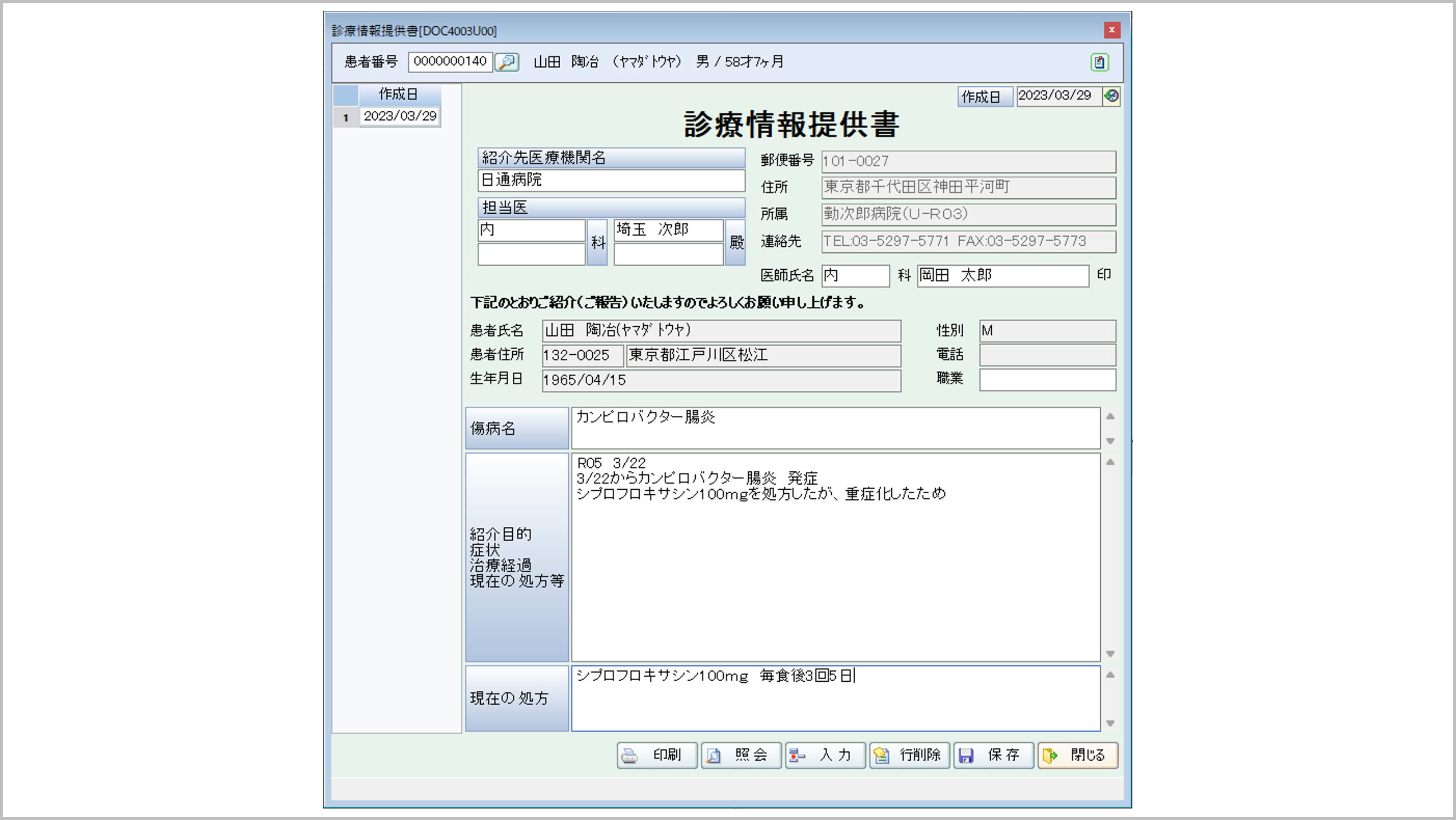The image size is (1456, 820).
Task: Click the scroll up arrow of 傷病名 field
Action: click(x=1110, y=417)
